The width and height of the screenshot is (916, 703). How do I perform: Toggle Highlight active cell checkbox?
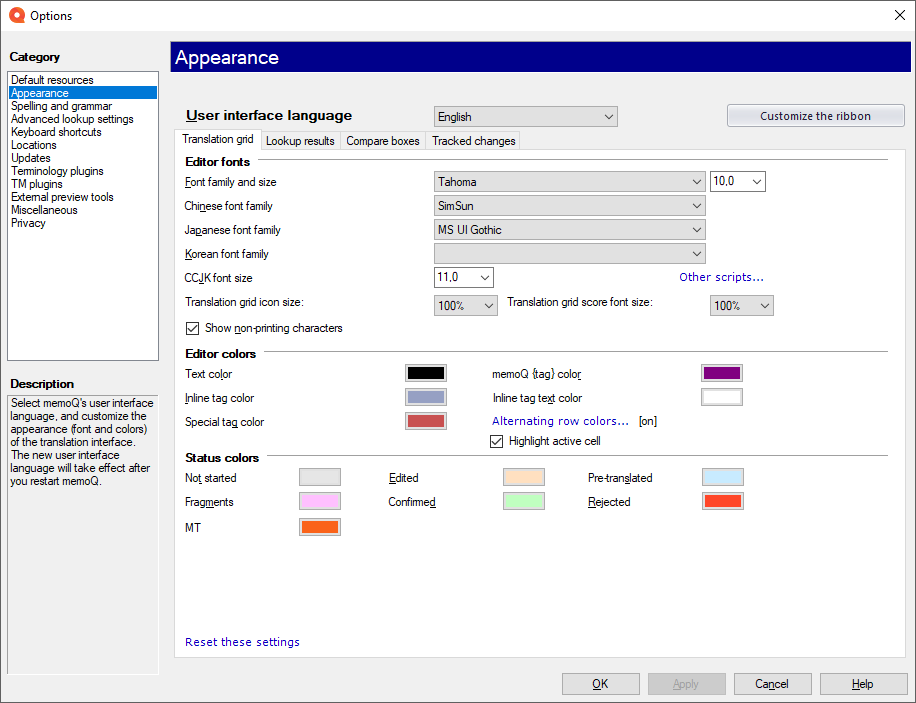[x=496, y=441]
